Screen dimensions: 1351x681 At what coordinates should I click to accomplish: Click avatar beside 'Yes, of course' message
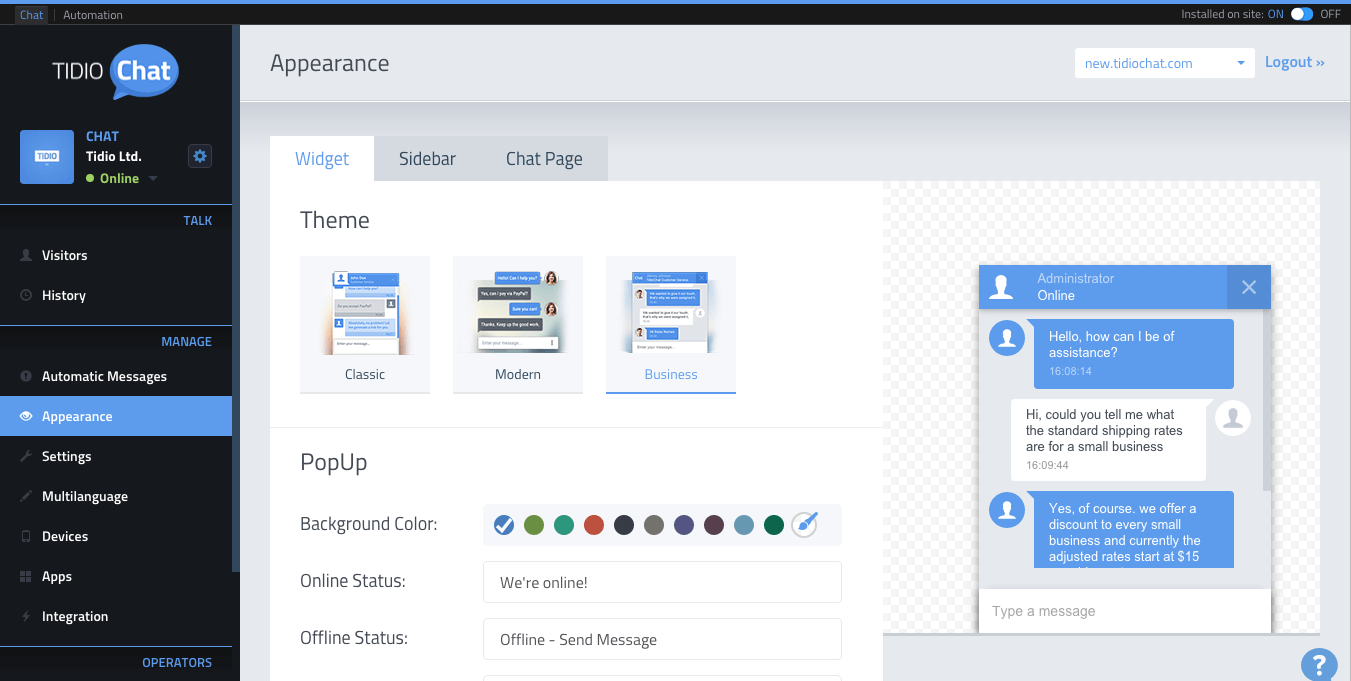click(x=1006, y=510)
